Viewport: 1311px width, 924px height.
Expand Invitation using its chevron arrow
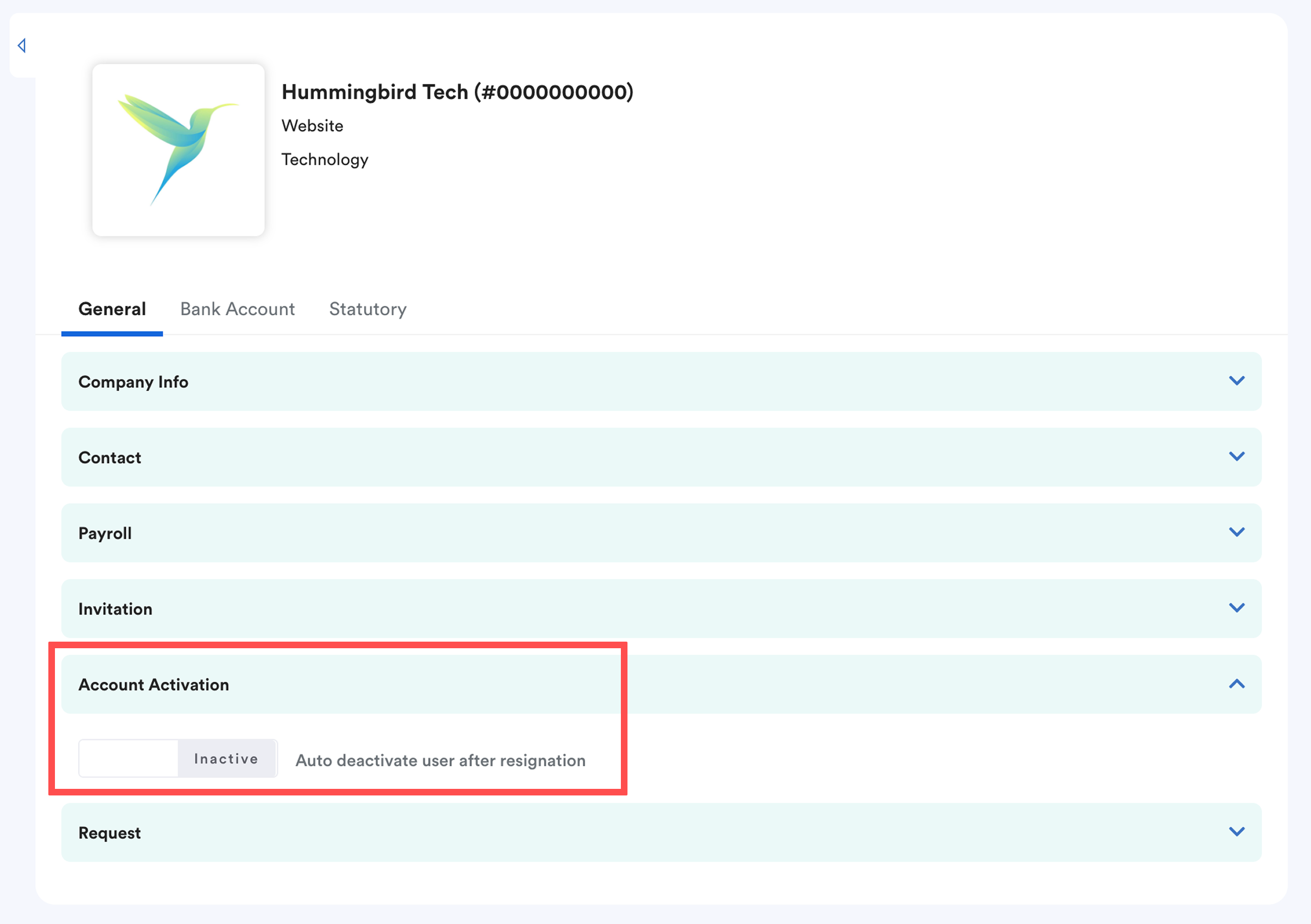click(x=1236, y=608)
